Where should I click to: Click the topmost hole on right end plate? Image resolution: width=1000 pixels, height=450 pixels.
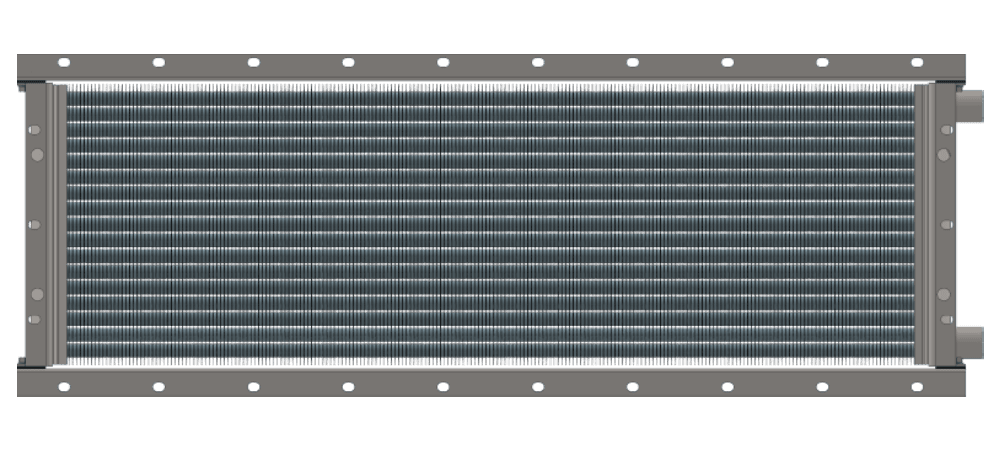(x=943, y=129)
